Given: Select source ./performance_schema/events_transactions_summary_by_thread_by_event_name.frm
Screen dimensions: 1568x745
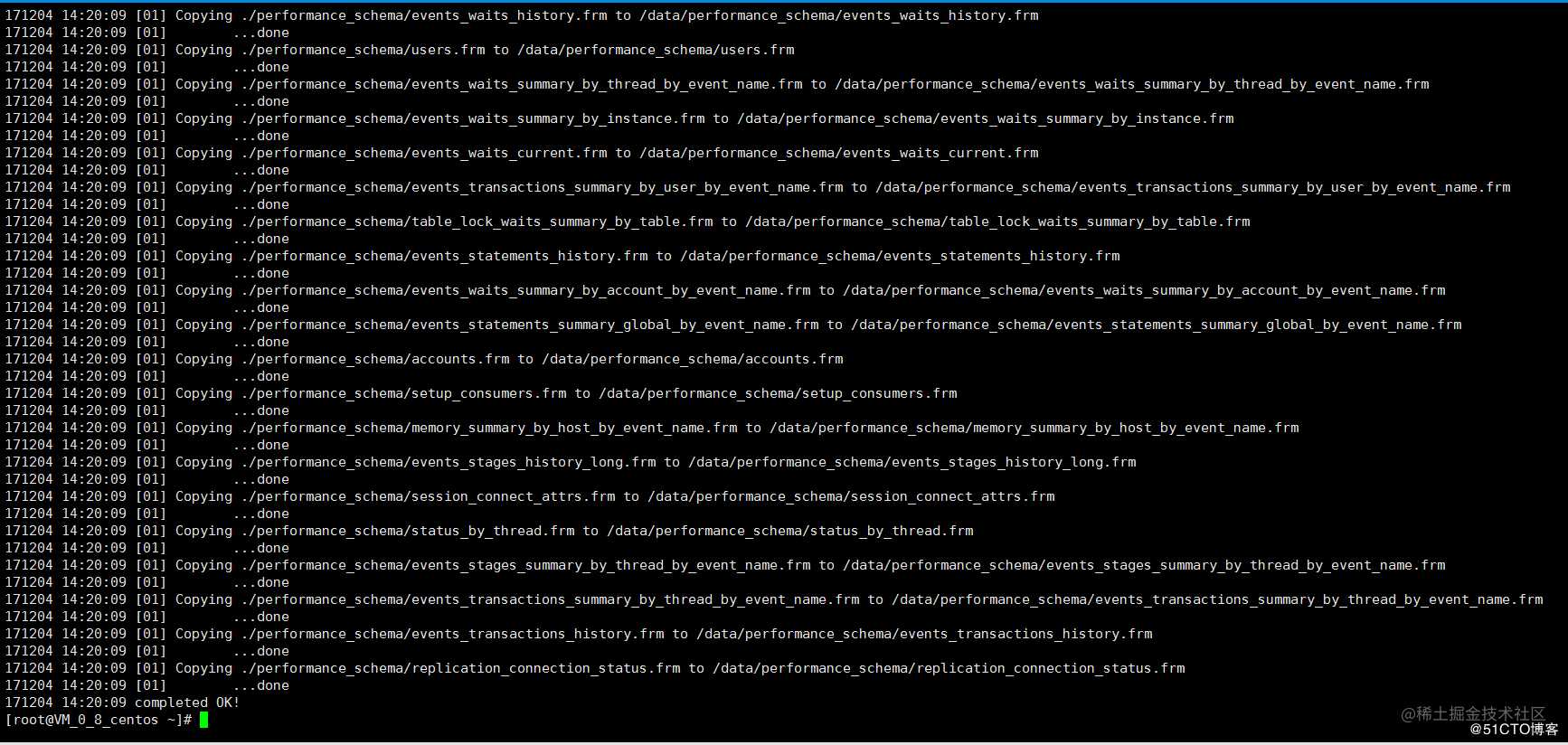Looking at the screenshot, I should point(550,599).
